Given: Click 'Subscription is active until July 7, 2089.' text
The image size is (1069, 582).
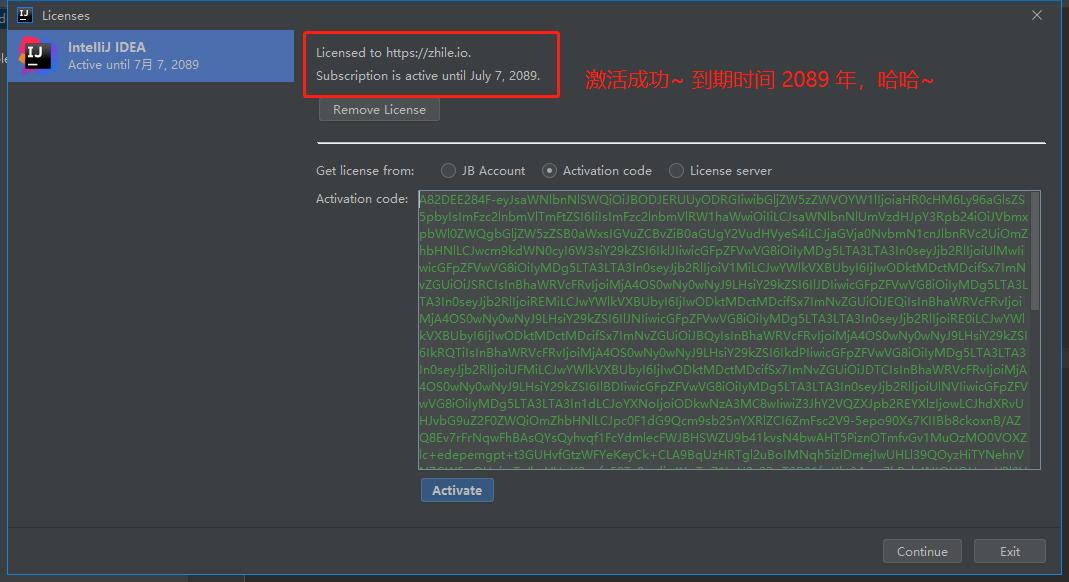Looking at the screenshot, I should coord(428,76).
